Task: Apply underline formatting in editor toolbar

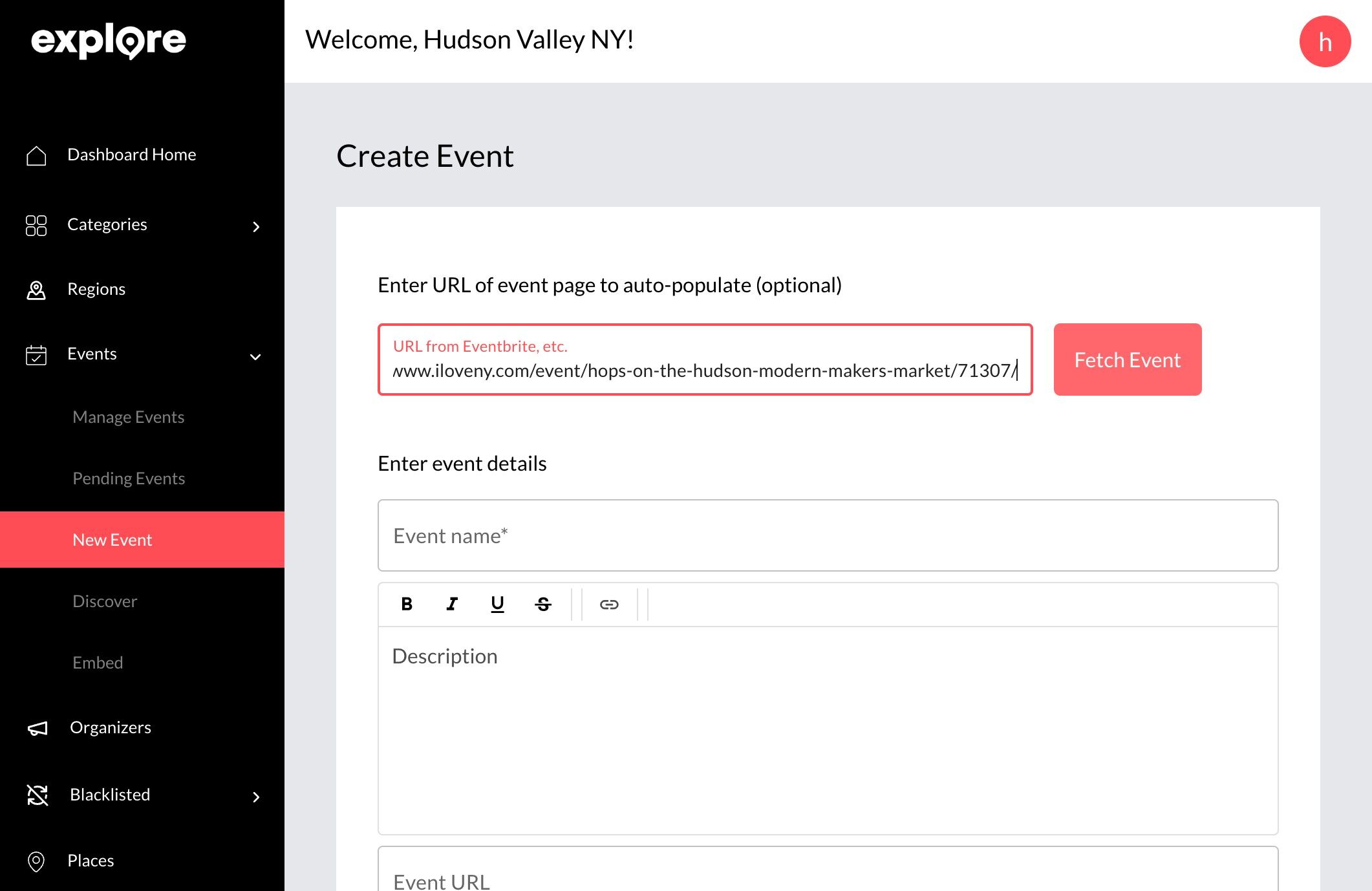Action: point(497,604)
